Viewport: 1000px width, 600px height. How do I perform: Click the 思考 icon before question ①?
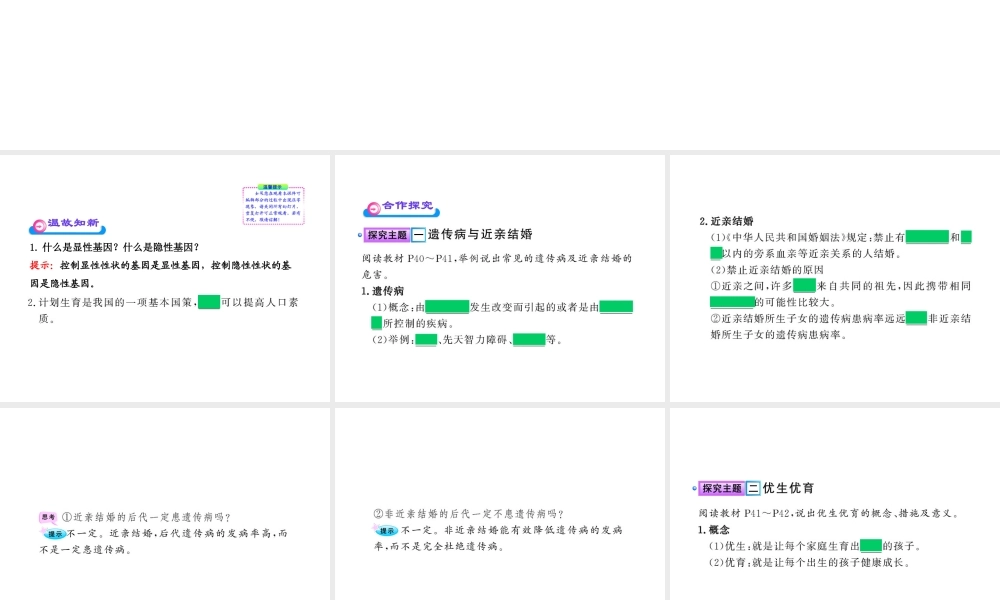[x=48, y=518]
